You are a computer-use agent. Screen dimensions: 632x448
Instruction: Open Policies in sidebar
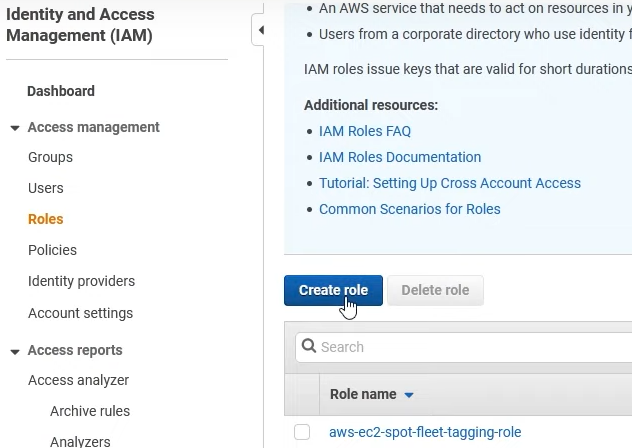[x=52, y=250]
